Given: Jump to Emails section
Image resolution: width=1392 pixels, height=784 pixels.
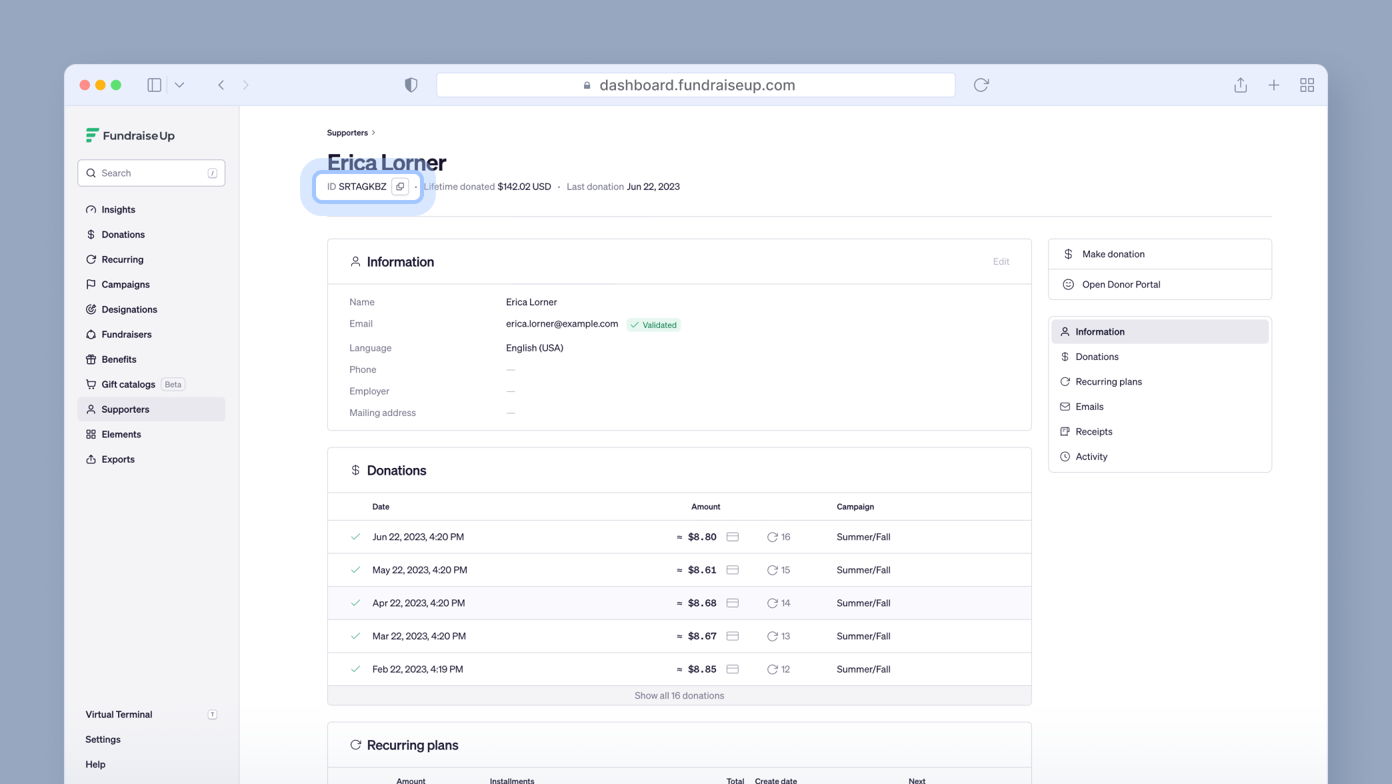Looking at the screenshot, I should click(1160, 407).
